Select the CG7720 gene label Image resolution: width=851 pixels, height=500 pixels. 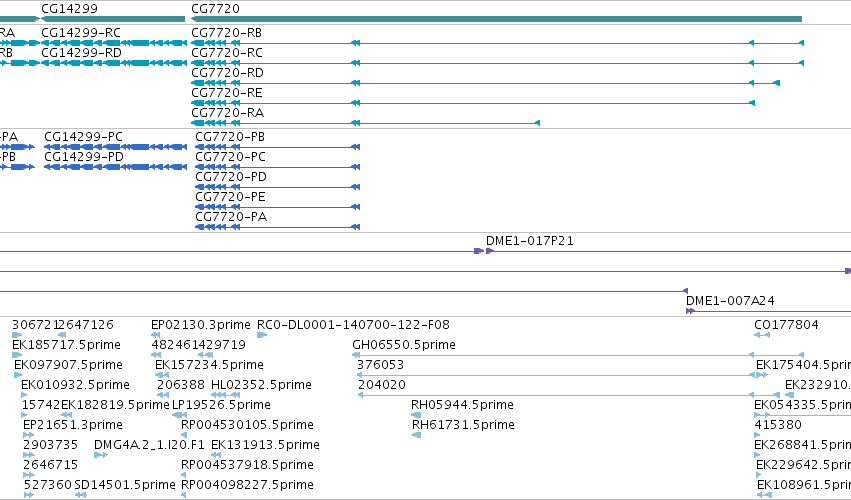coord(215,9)
